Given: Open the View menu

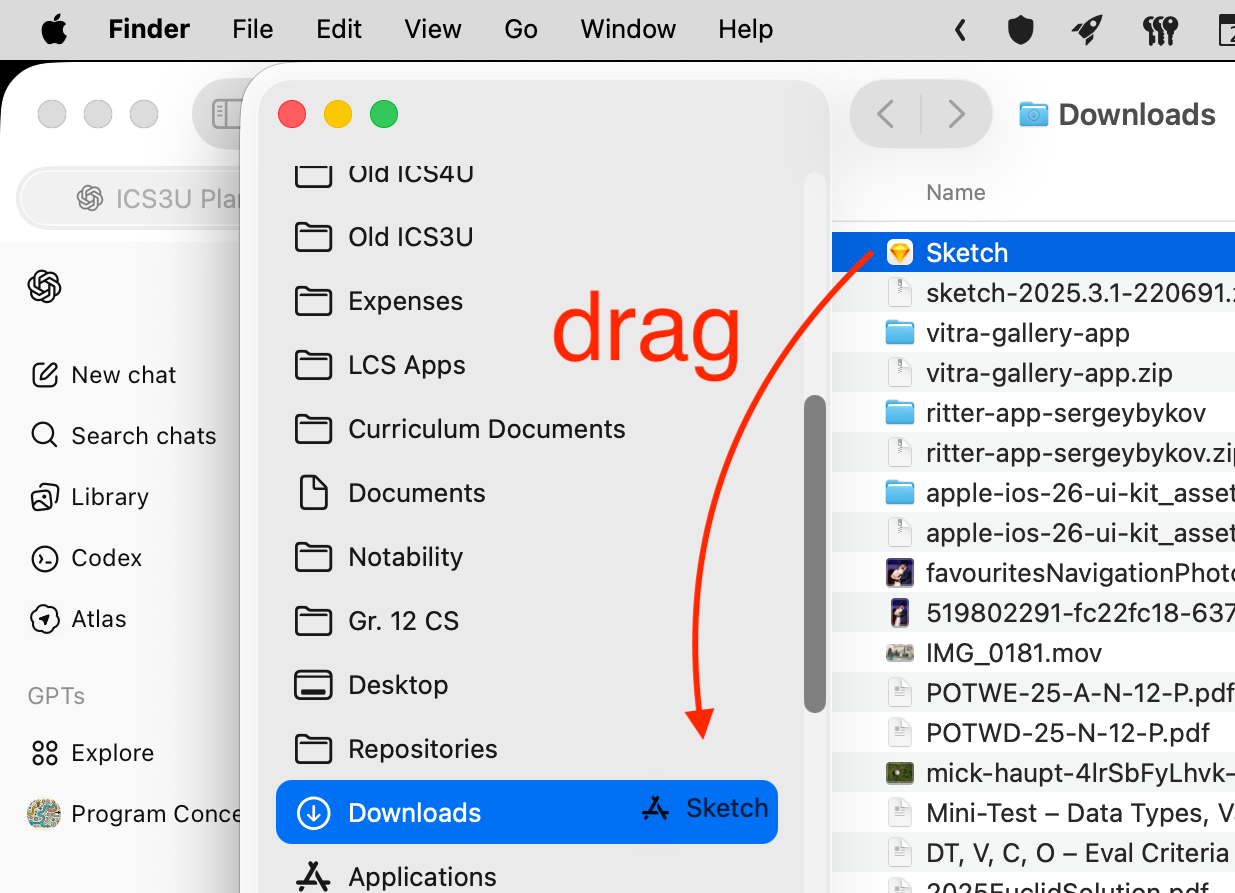Looking at the screenshot, I should tap(432, 30).
